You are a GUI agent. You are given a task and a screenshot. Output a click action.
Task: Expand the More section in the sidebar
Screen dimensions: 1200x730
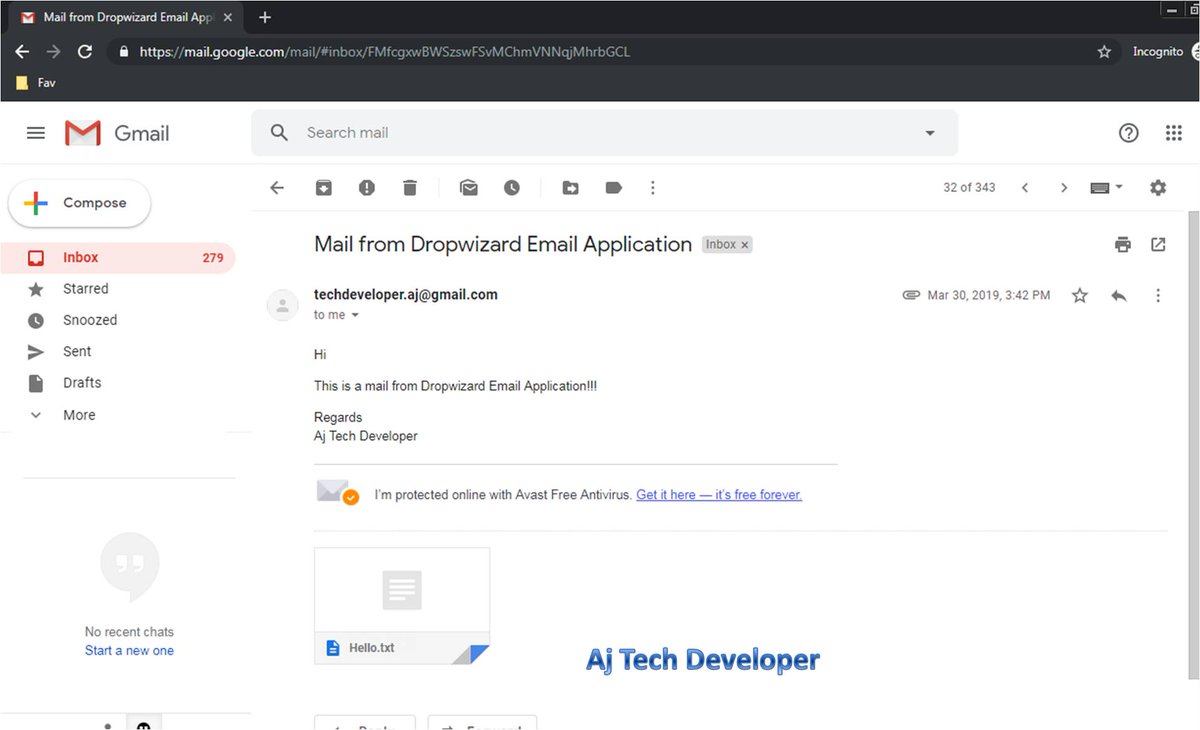click(x=79, y=414)
